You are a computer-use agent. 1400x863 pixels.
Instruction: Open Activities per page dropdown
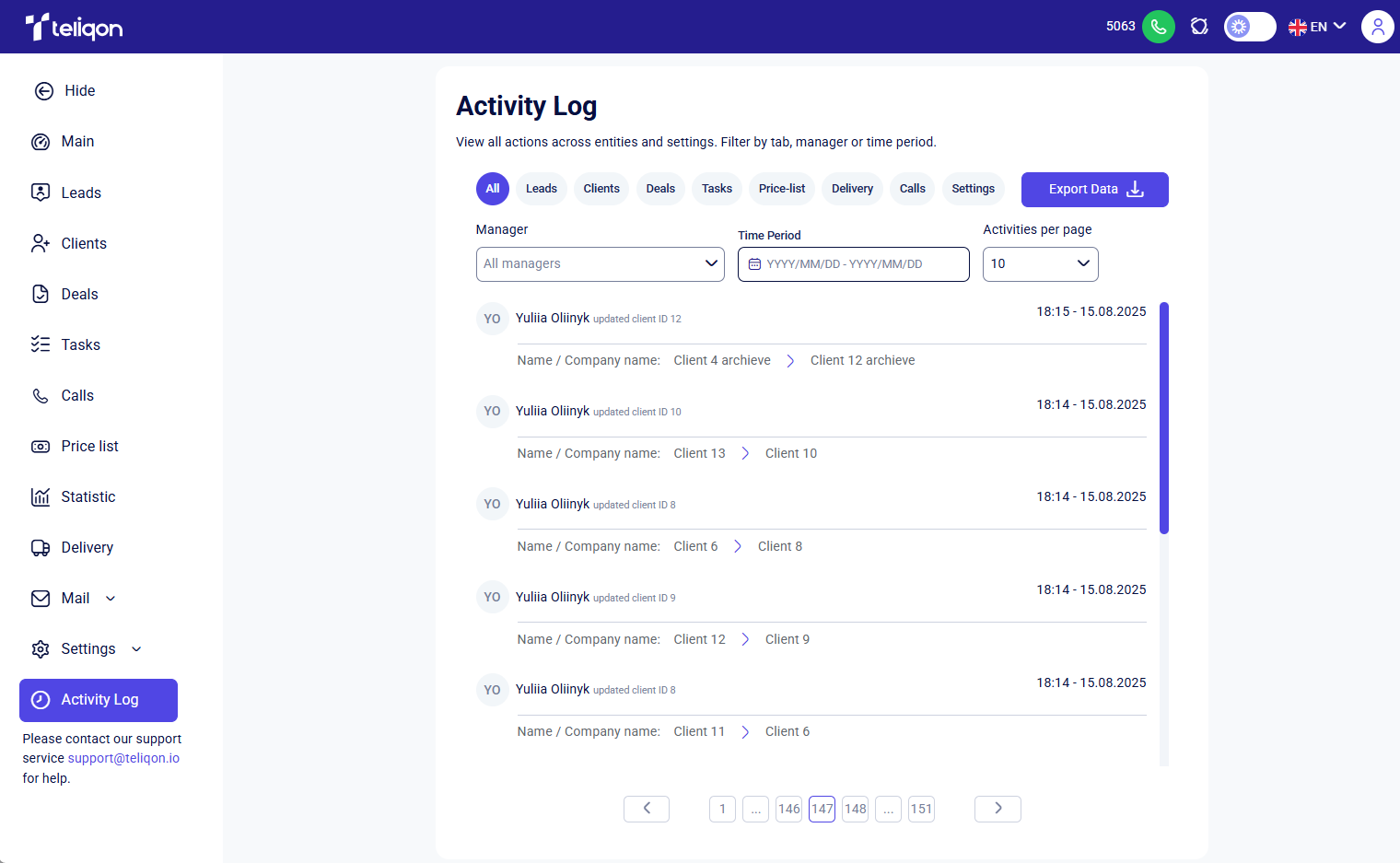(x=1041, y=264)
